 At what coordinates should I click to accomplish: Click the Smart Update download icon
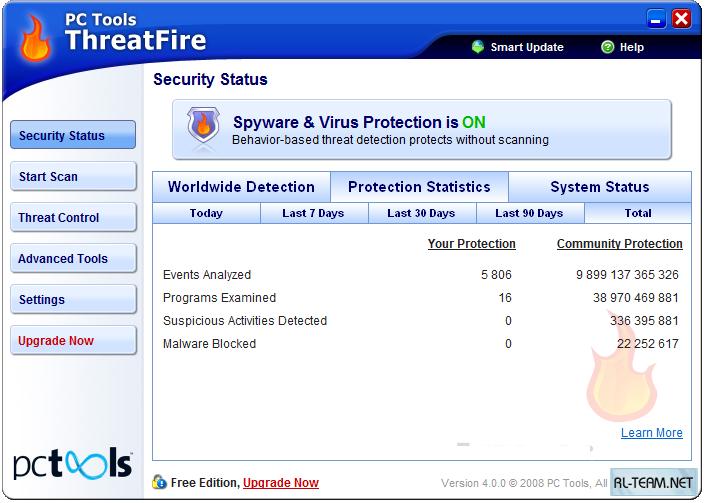coord(479,47)
